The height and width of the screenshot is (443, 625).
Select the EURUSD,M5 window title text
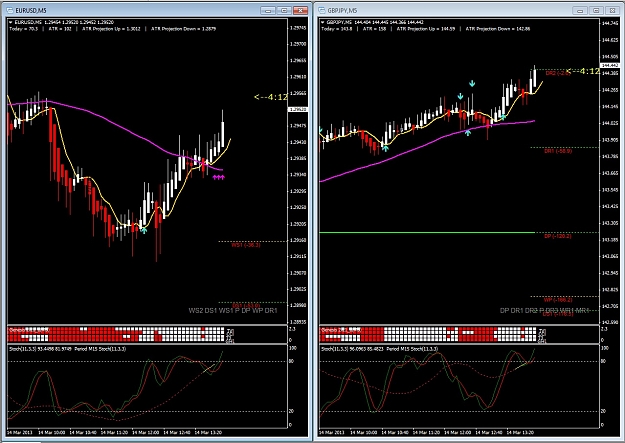[x=31, y=11]
